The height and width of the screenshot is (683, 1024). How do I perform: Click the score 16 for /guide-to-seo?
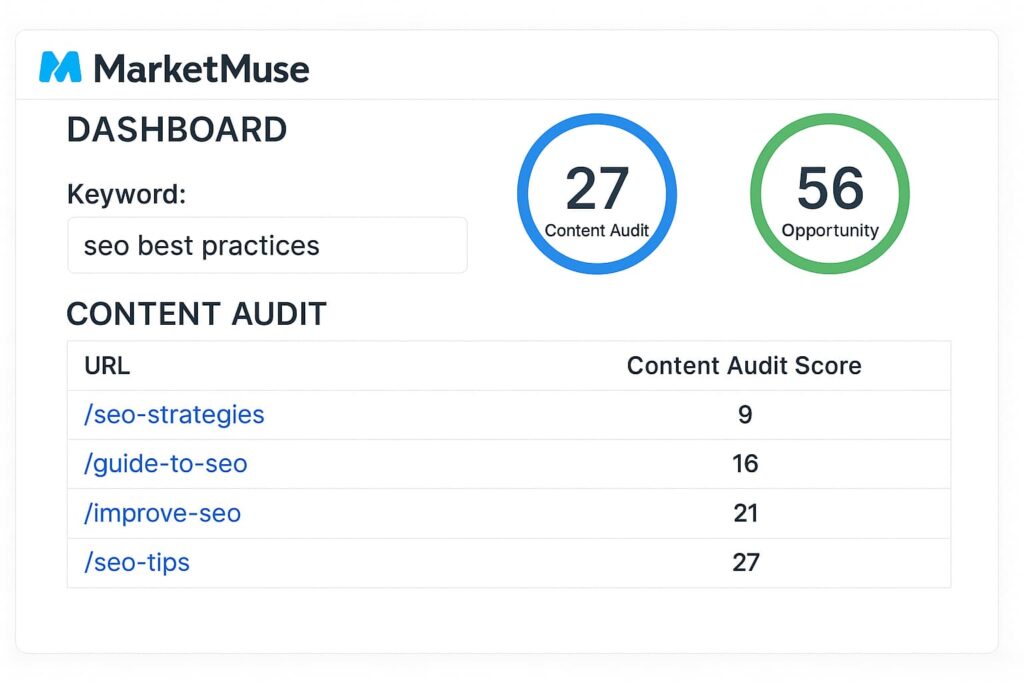click(745, 464)
